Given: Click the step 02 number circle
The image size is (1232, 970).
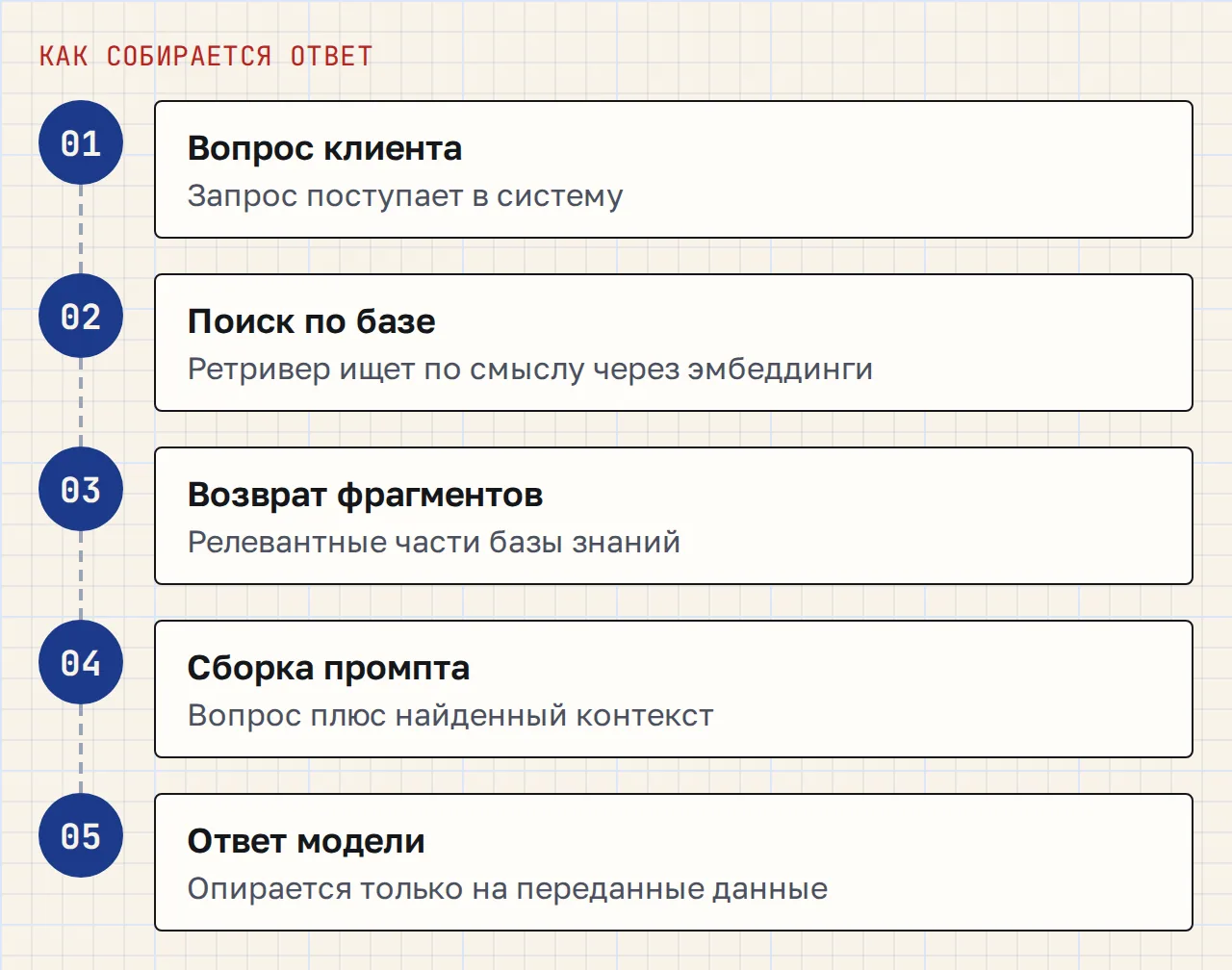Looking at the screenshot, I should pos(81,316).
